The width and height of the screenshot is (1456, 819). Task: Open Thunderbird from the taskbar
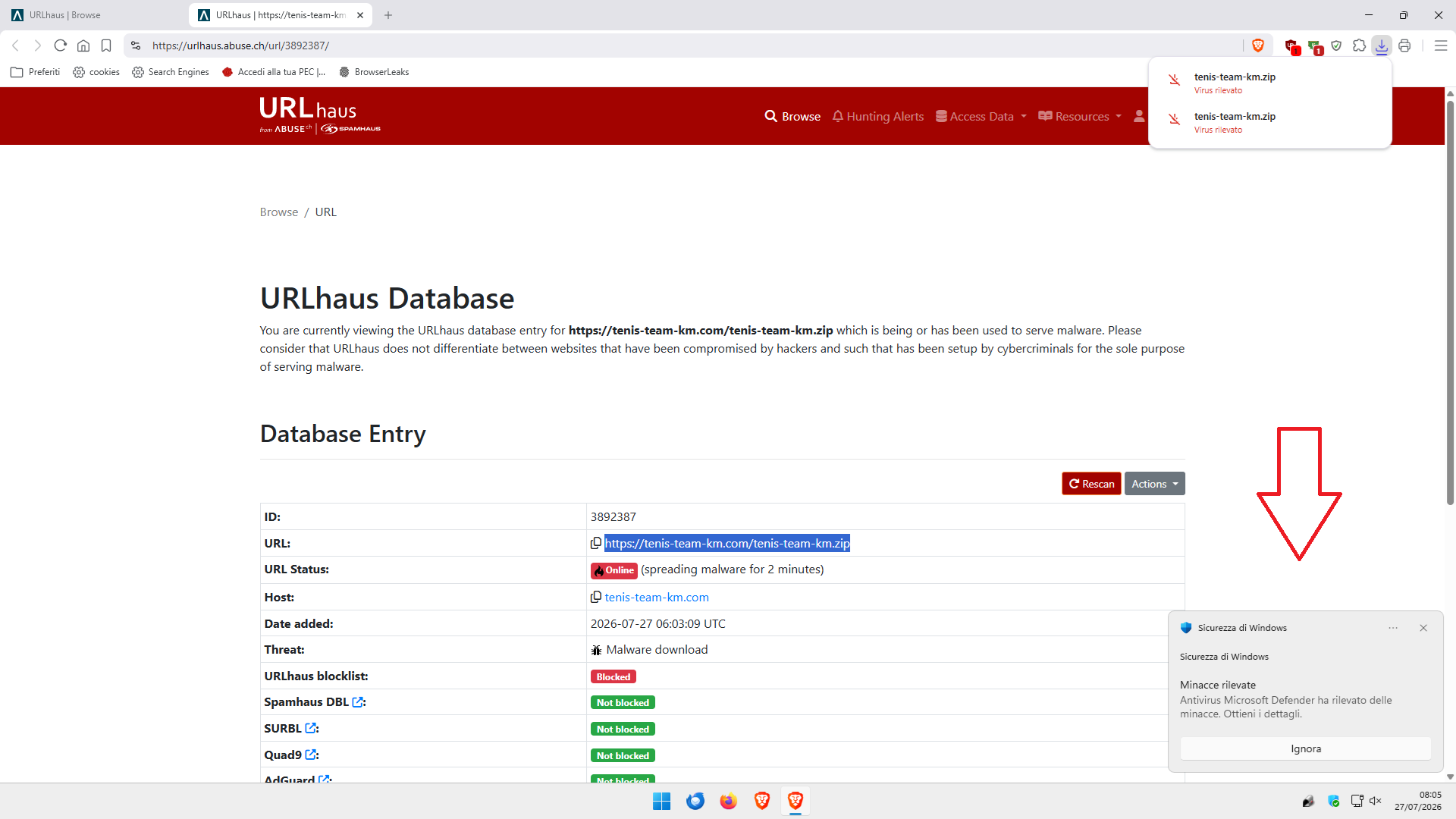695,801
